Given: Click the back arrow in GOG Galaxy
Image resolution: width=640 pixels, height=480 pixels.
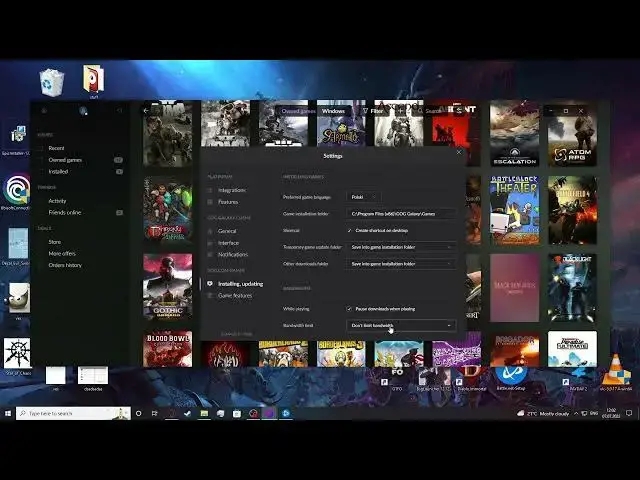Looking at the screenshot, I should (x=146, y=111).
